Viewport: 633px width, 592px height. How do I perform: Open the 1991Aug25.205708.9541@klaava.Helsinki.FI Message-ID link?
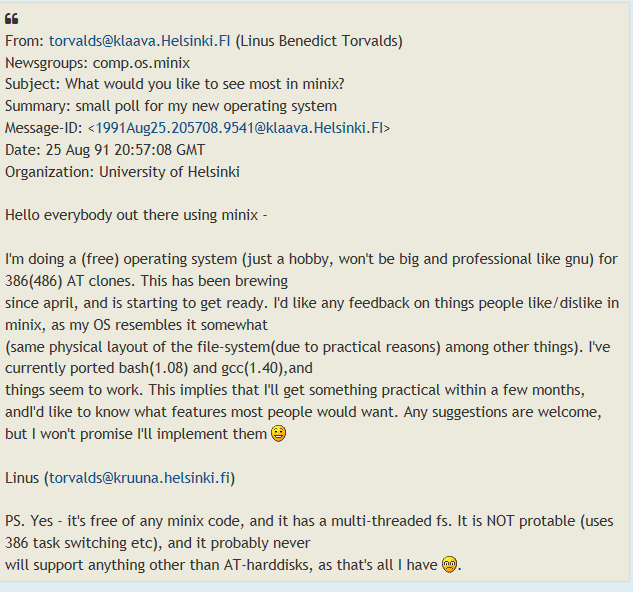[x=239, y=128]
